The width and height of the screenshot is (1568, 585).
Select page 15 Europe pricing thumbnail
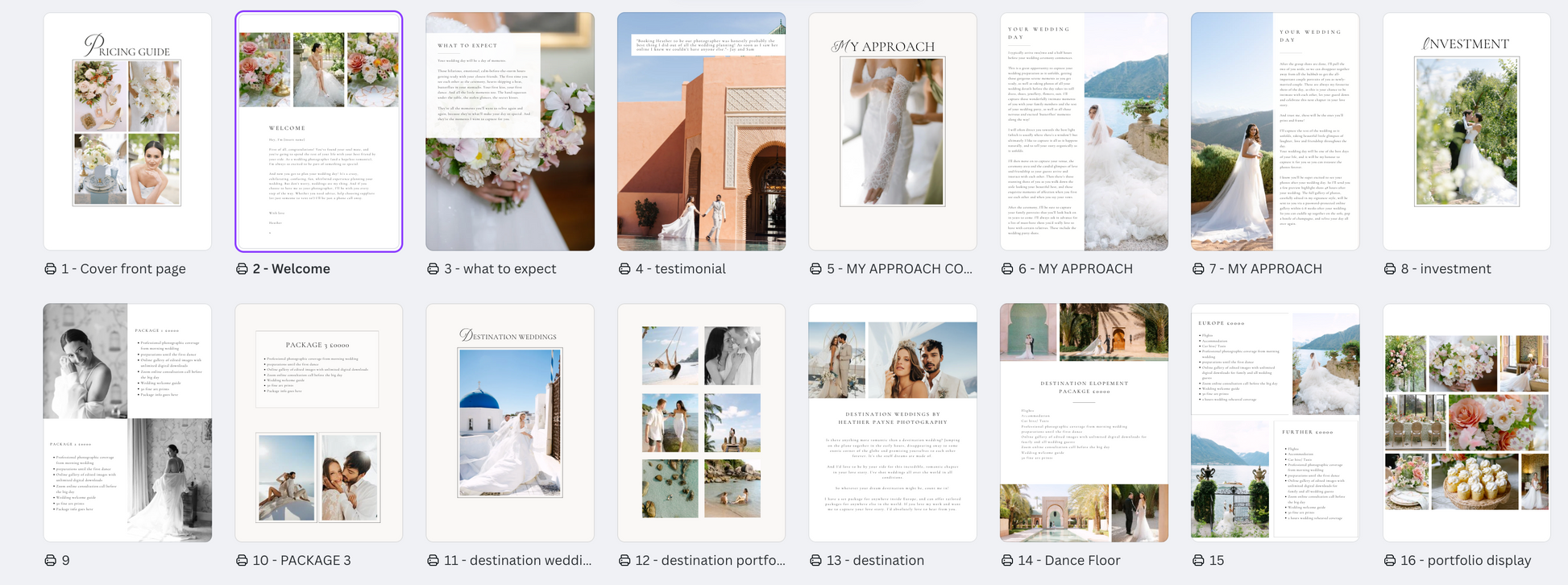pyautogui.click(x=1275, y=423)
